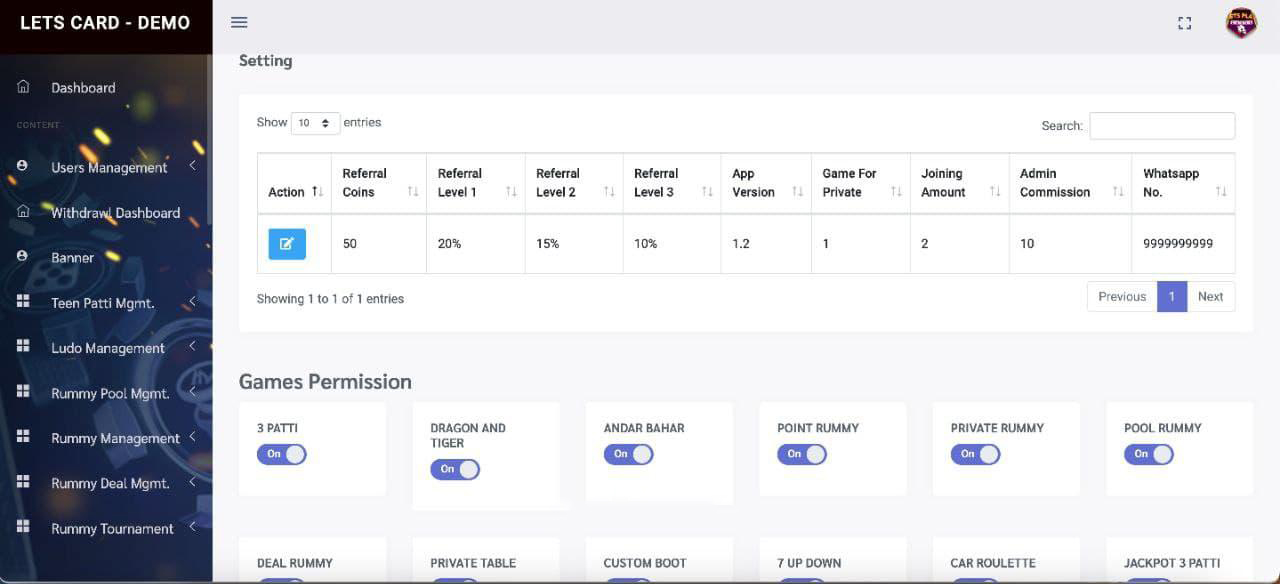Open the show entries dropdown
Image resolution: width=1280 pixels, height=584 pixels.
point(315,123)
